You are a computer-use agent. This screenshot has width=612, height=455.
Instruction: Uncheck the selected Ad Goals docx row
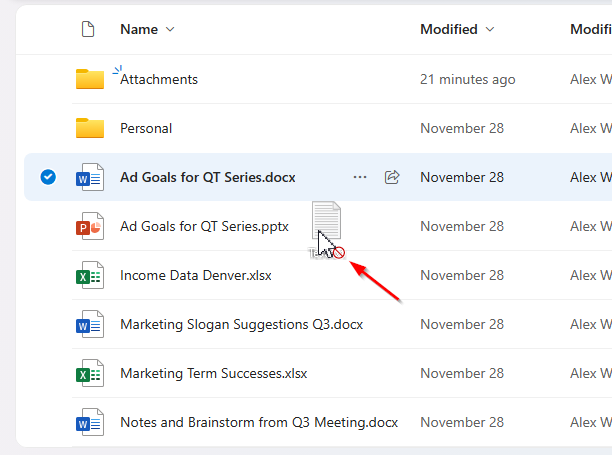[47, 177]
